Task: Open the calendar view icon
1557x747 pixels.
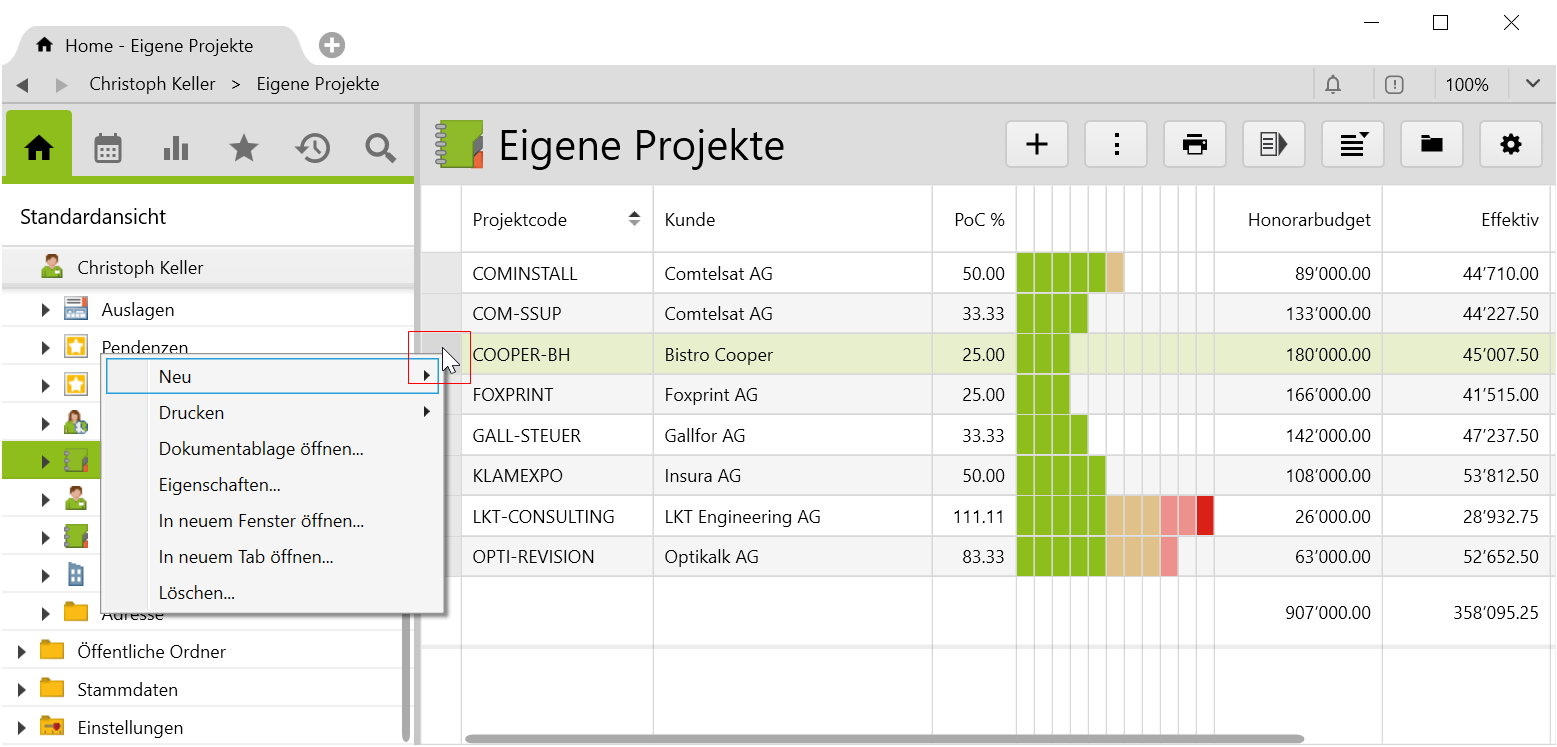Action: [108, 148]
